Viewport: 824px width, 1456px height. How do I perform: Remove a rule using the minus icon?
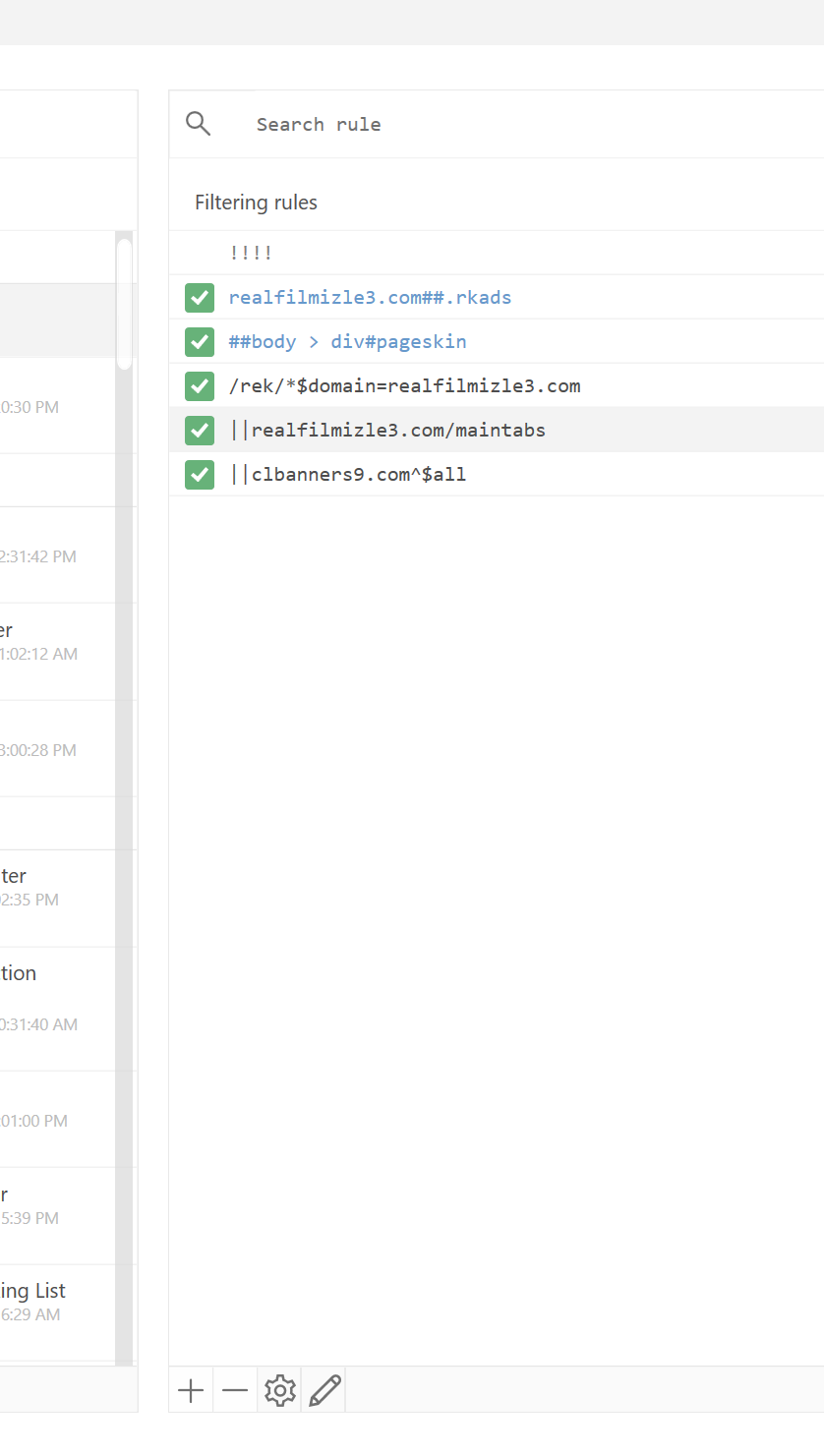234,1390
